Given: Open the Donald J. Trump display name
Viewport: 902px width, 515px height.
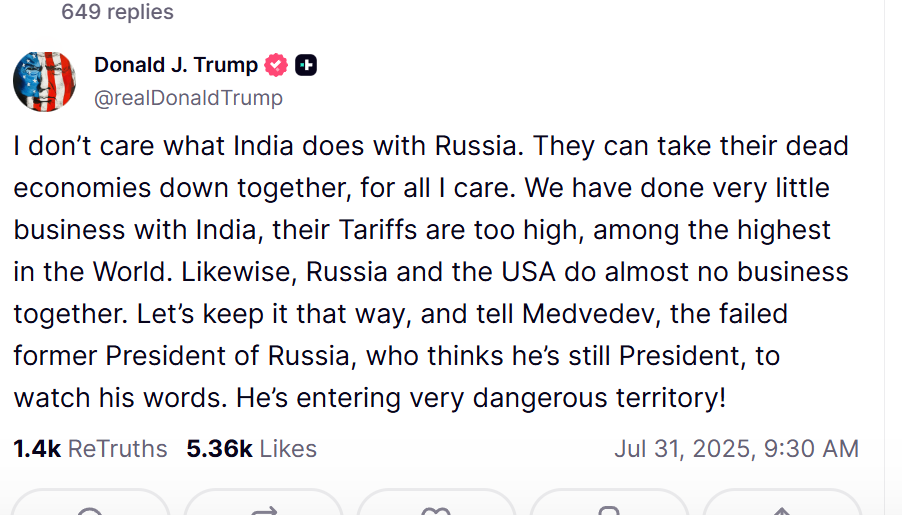Looking at the screenshot, I should point(176,65).
